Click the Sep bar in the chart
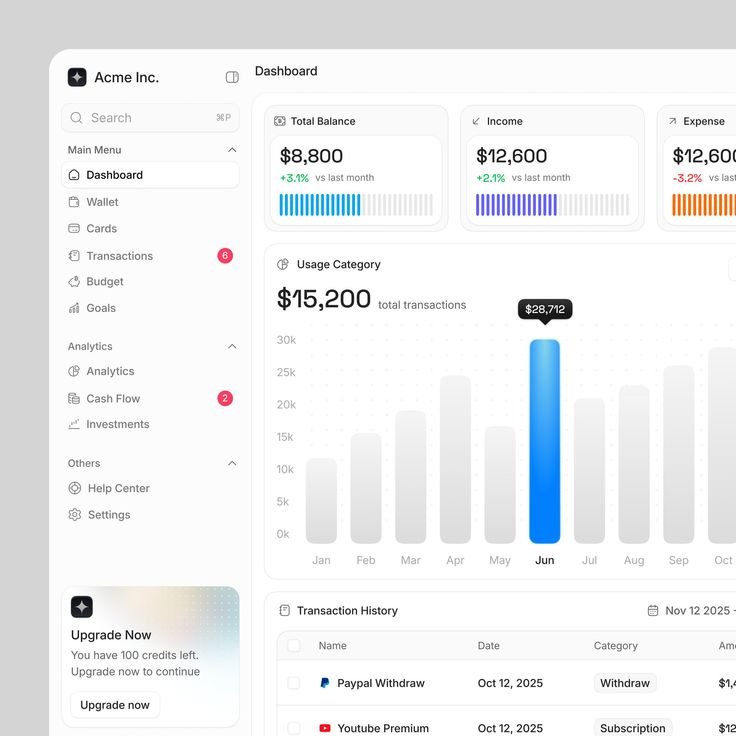Viewport: 736px width, 736px height. [x=678, y=454]
